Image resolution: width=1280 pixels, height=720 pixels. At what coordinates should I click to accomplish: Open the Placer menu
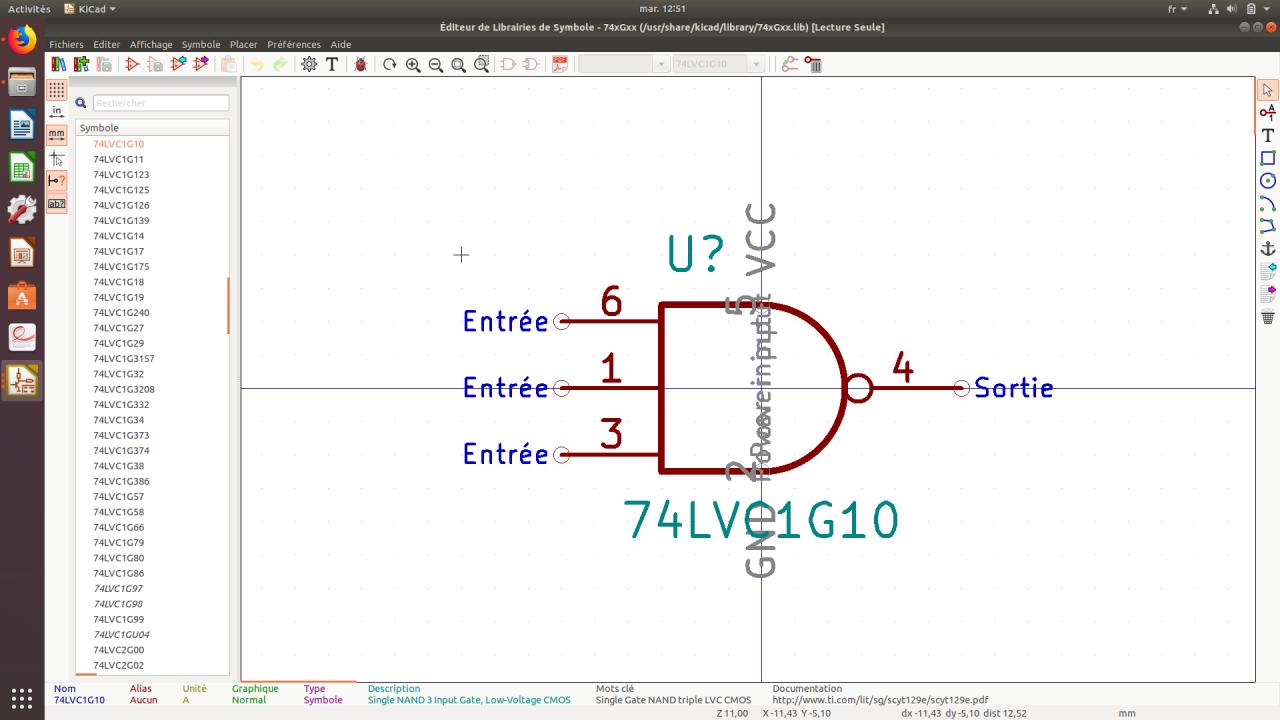[244, 44]
